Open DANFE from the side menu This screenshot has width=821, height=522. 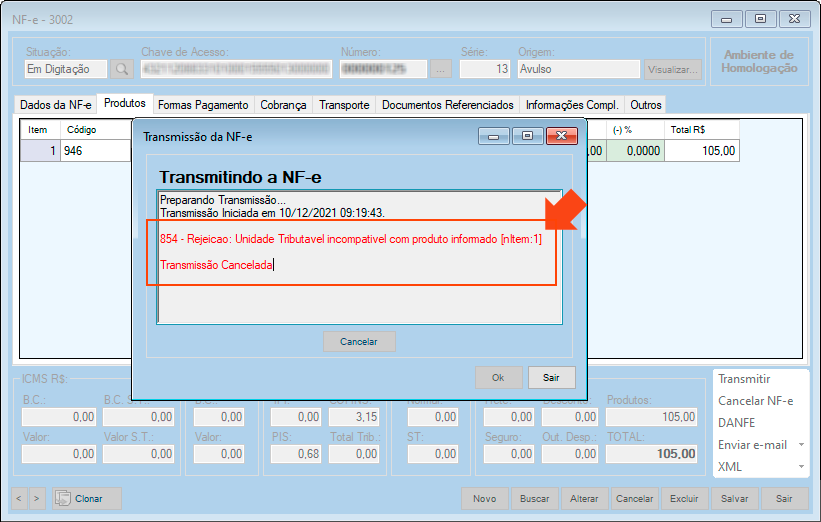pos(737,423)
